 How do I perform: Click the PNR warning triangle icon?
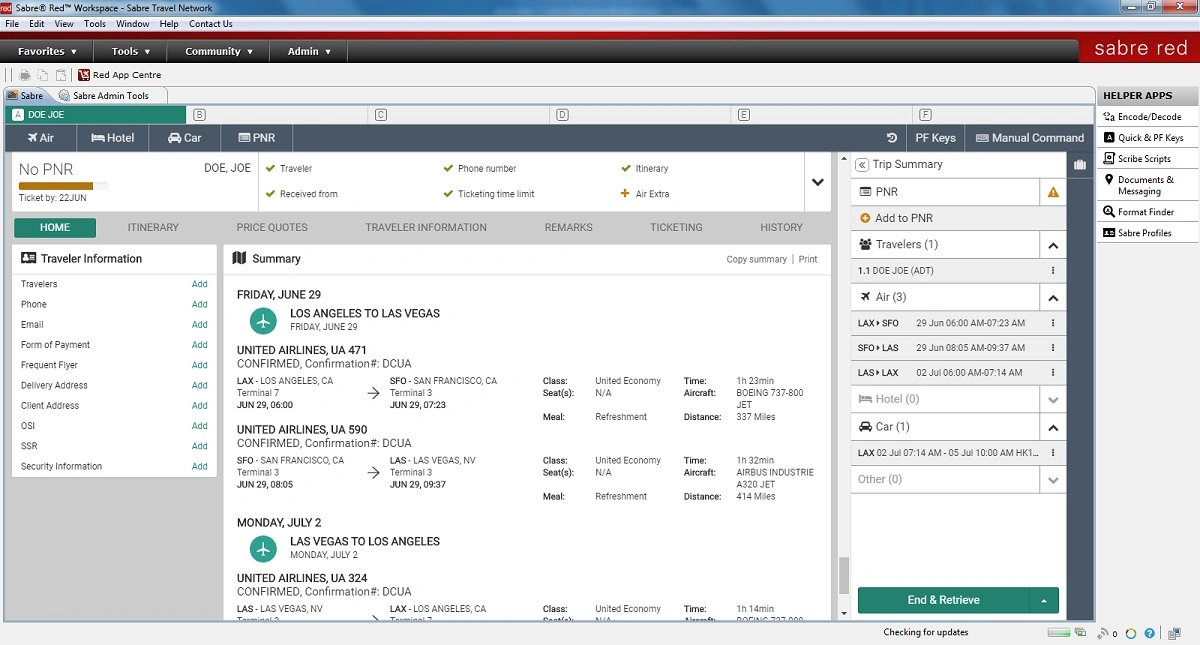click(x=1053, y=192)
